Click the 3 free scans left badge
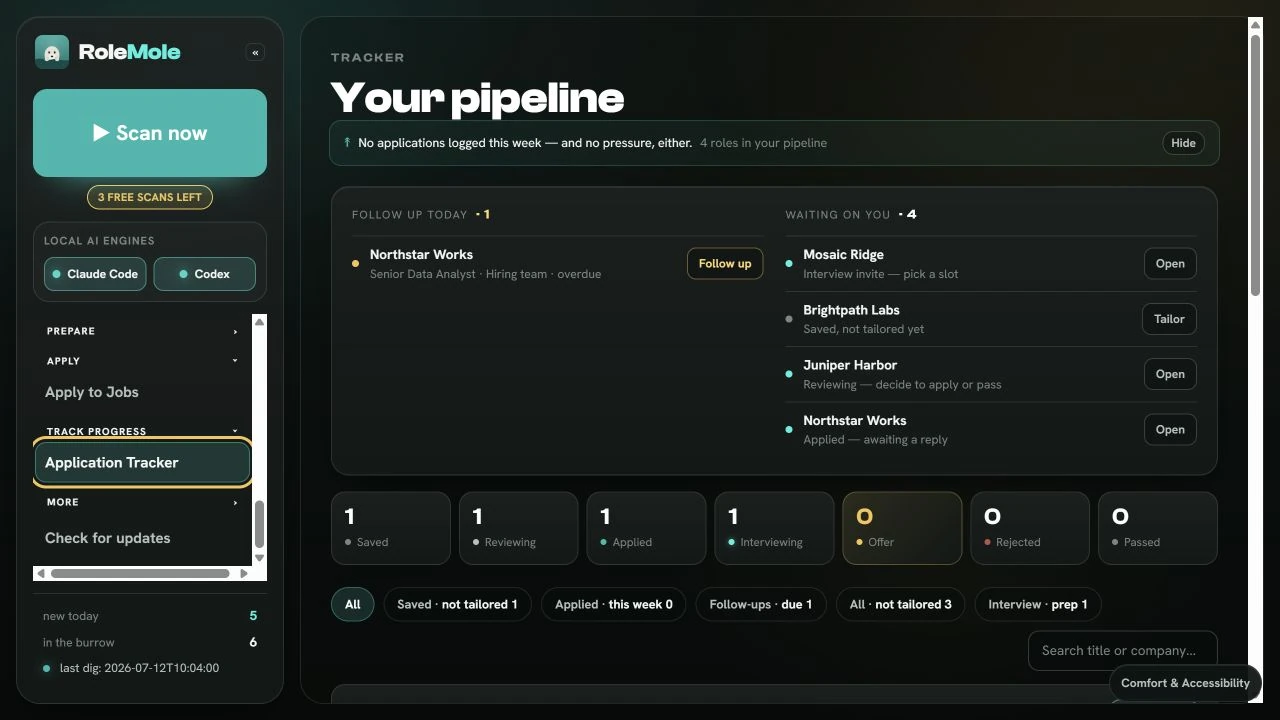The image size is (1280, 720). click(150, 197)
